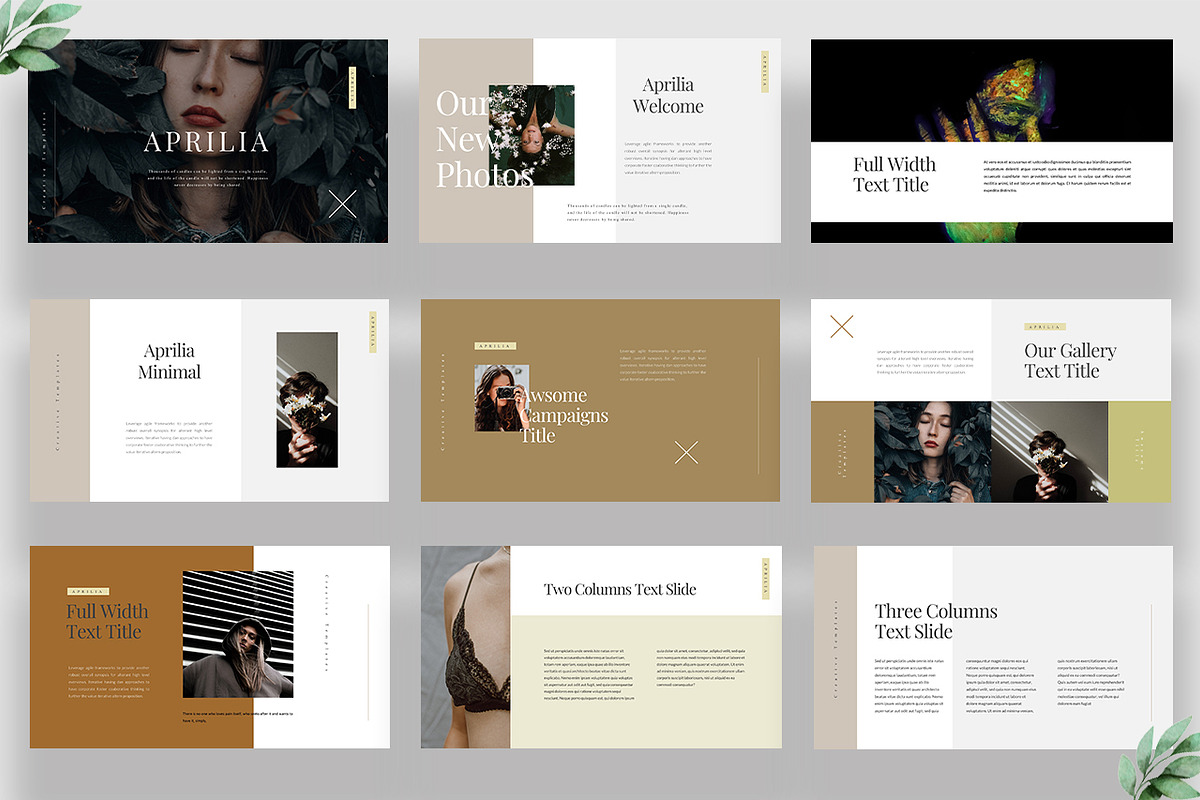The height and width of the screenshot is (800, 1200).
Task: Open the flower-covered face photo on the Aprilia Minimal slide
Action: point(307,400)
